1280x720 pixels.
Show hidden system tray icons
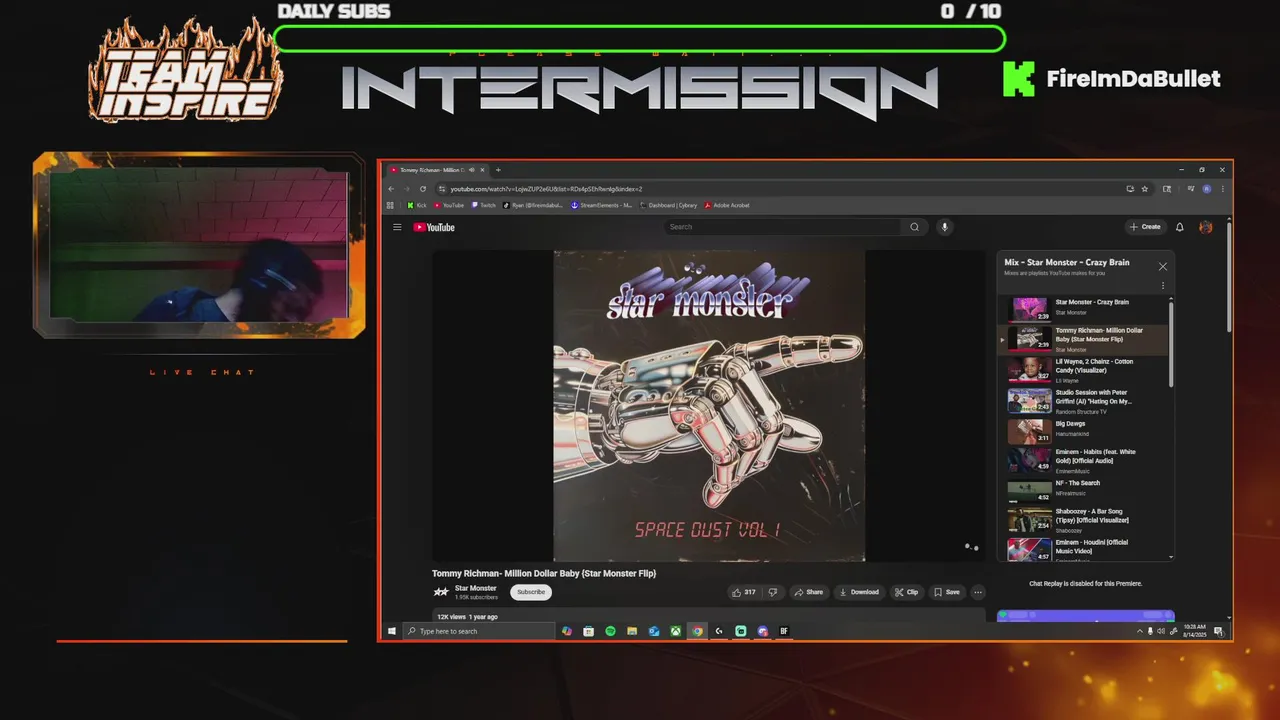1140,631
